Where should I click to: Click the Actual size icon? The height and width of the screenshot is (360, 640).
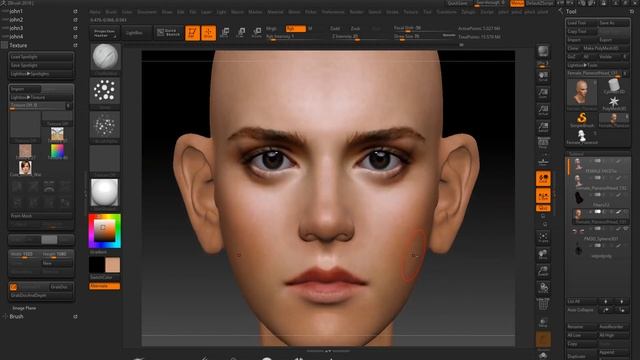click(x=543, y=111)
